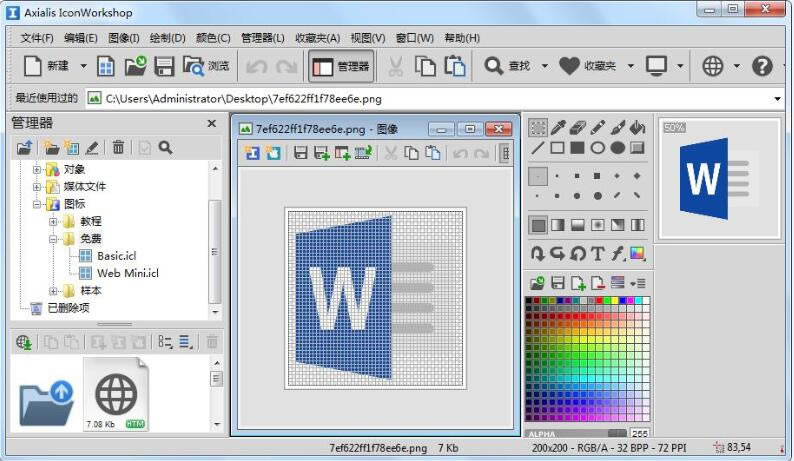Viewport: 794px width, 461px height.
Task: Select Web Mini.icl in the tree
Action: tap(128, 274)
